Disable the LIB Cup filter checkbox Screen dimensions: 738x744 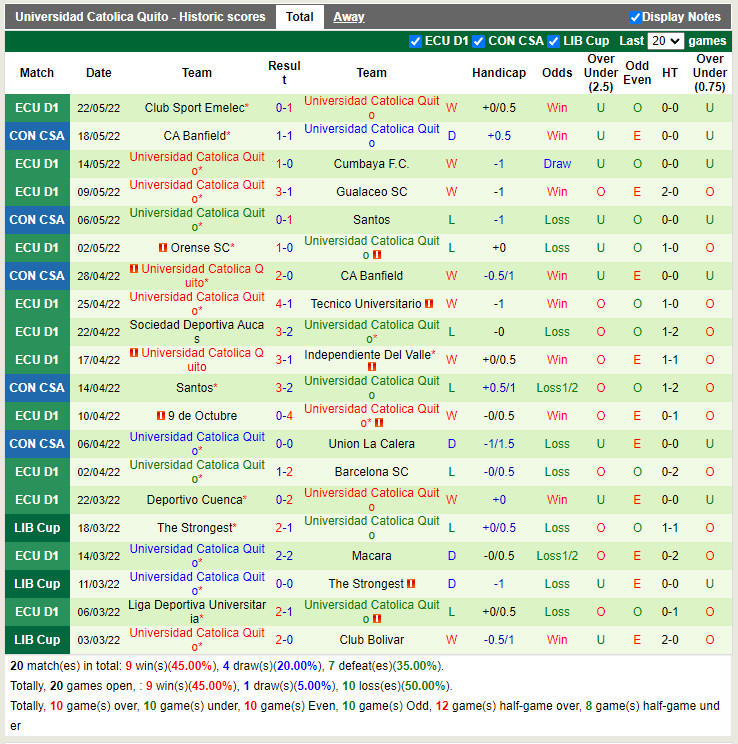(554, 41)
